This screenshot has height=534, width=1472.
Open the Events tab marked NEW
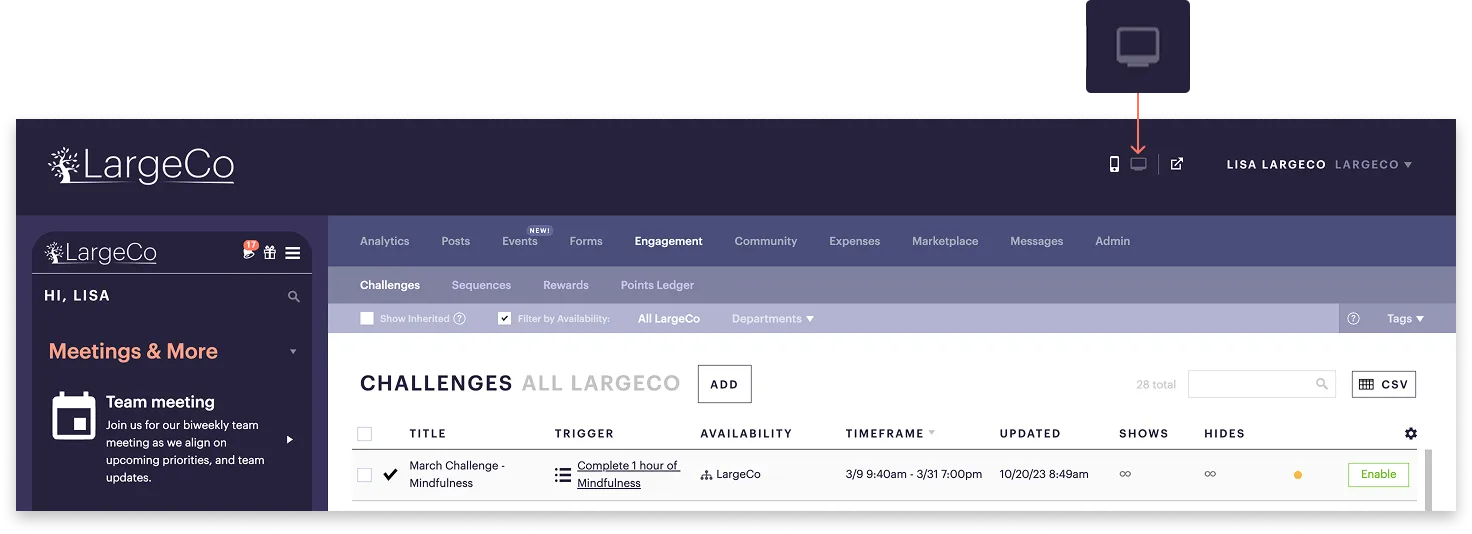pyautogui.click(x=520, y=241)
